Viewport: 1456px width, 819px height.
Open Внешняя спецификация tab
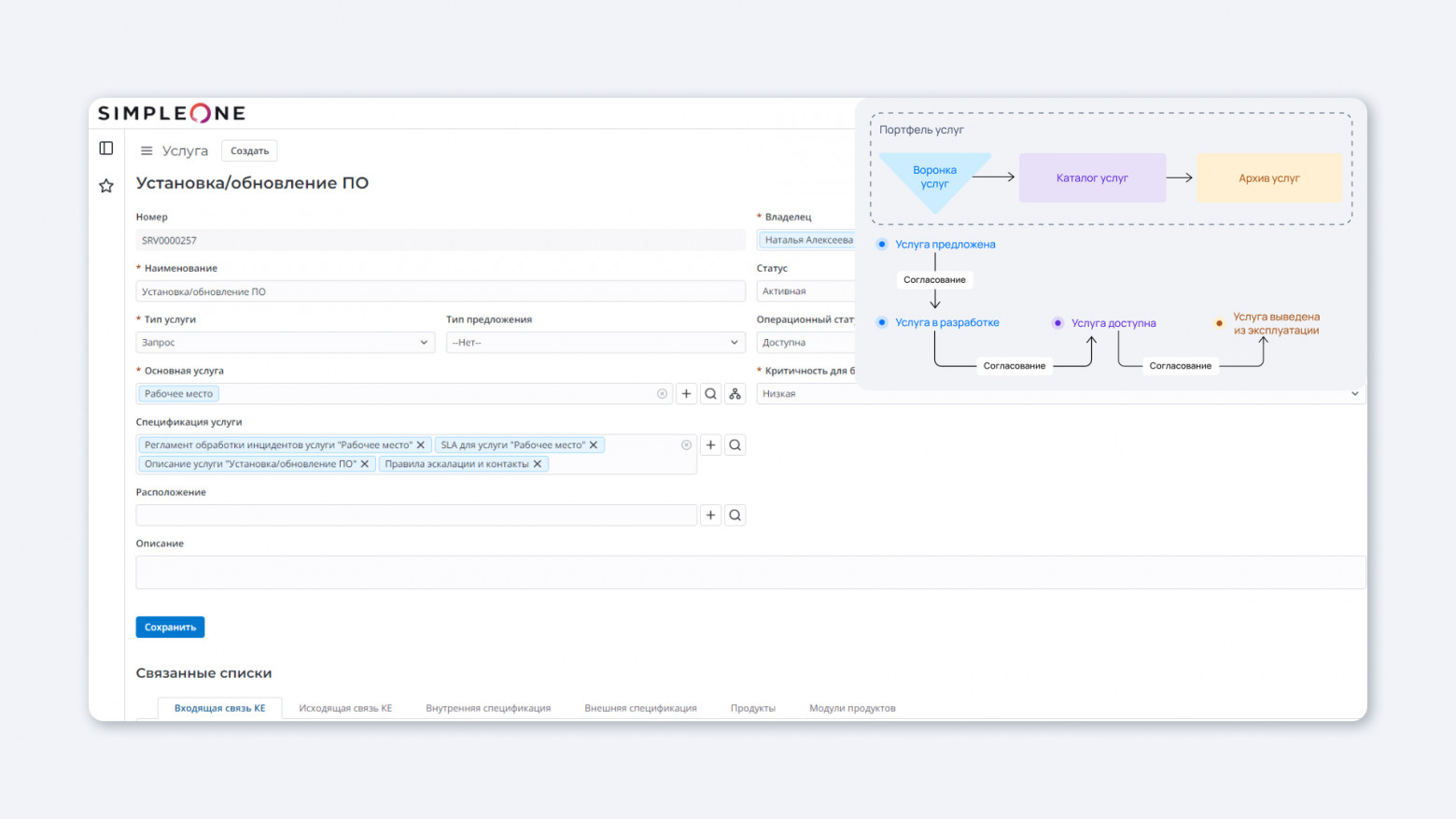pos(640,709)
